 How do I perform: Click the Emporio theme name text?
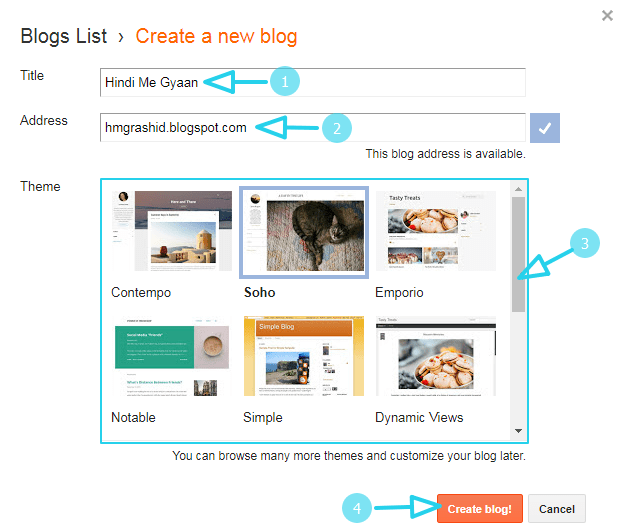(x=399, y=292)
